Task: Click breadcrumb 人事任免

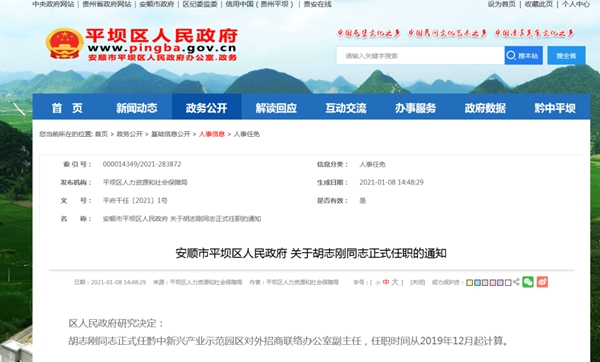Action: [x=247, y=134]
